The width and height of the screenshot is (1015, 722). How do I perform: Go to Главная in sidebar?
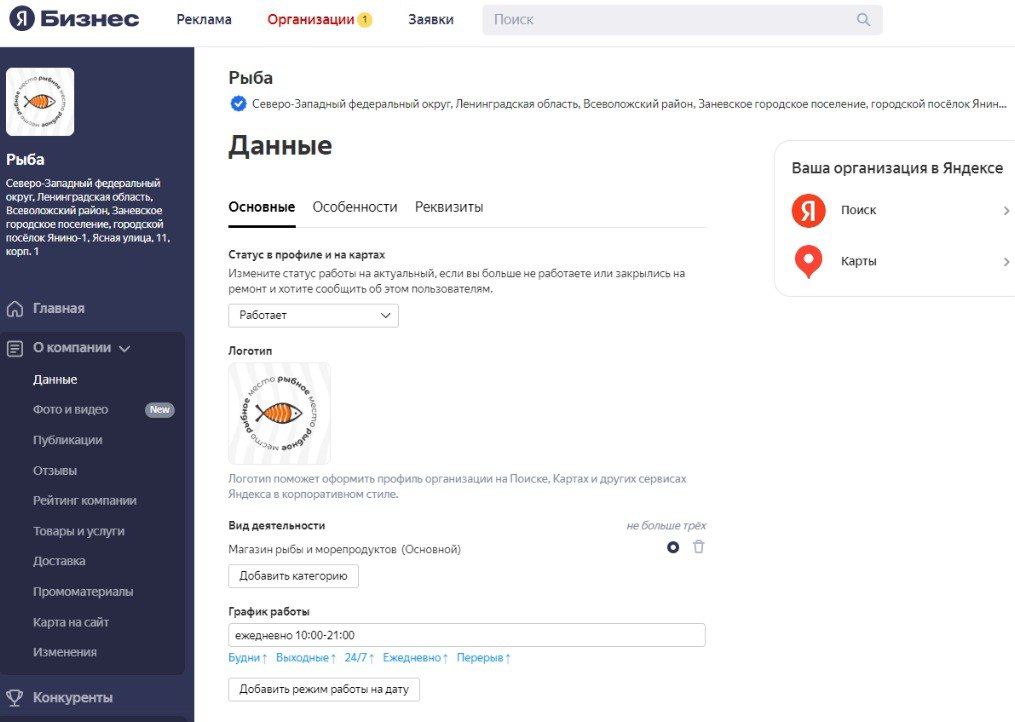[59, 309]
